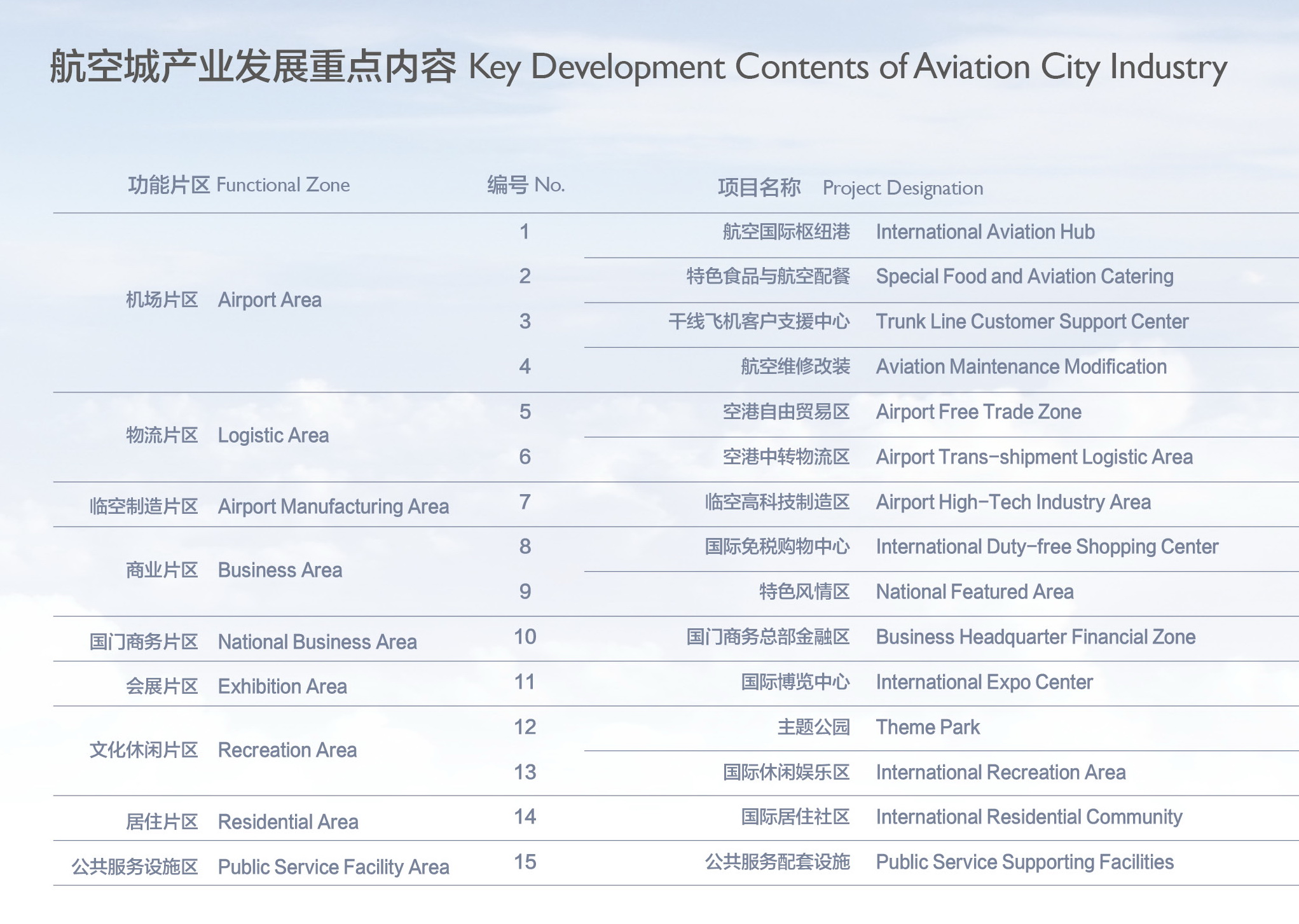The height and width of the screenshot is (924, 1299).
Task: Click the 'Business Area' zone label
Action: pyautogui.click(x=279, y=570)
